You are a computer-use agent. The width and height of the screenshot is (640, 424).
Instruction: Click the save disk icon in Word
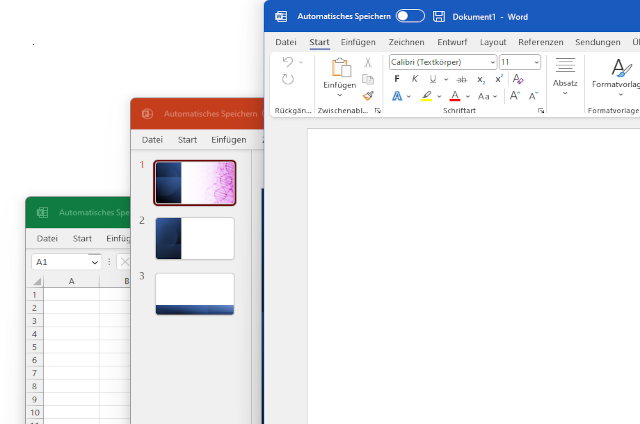click(439, 16)
